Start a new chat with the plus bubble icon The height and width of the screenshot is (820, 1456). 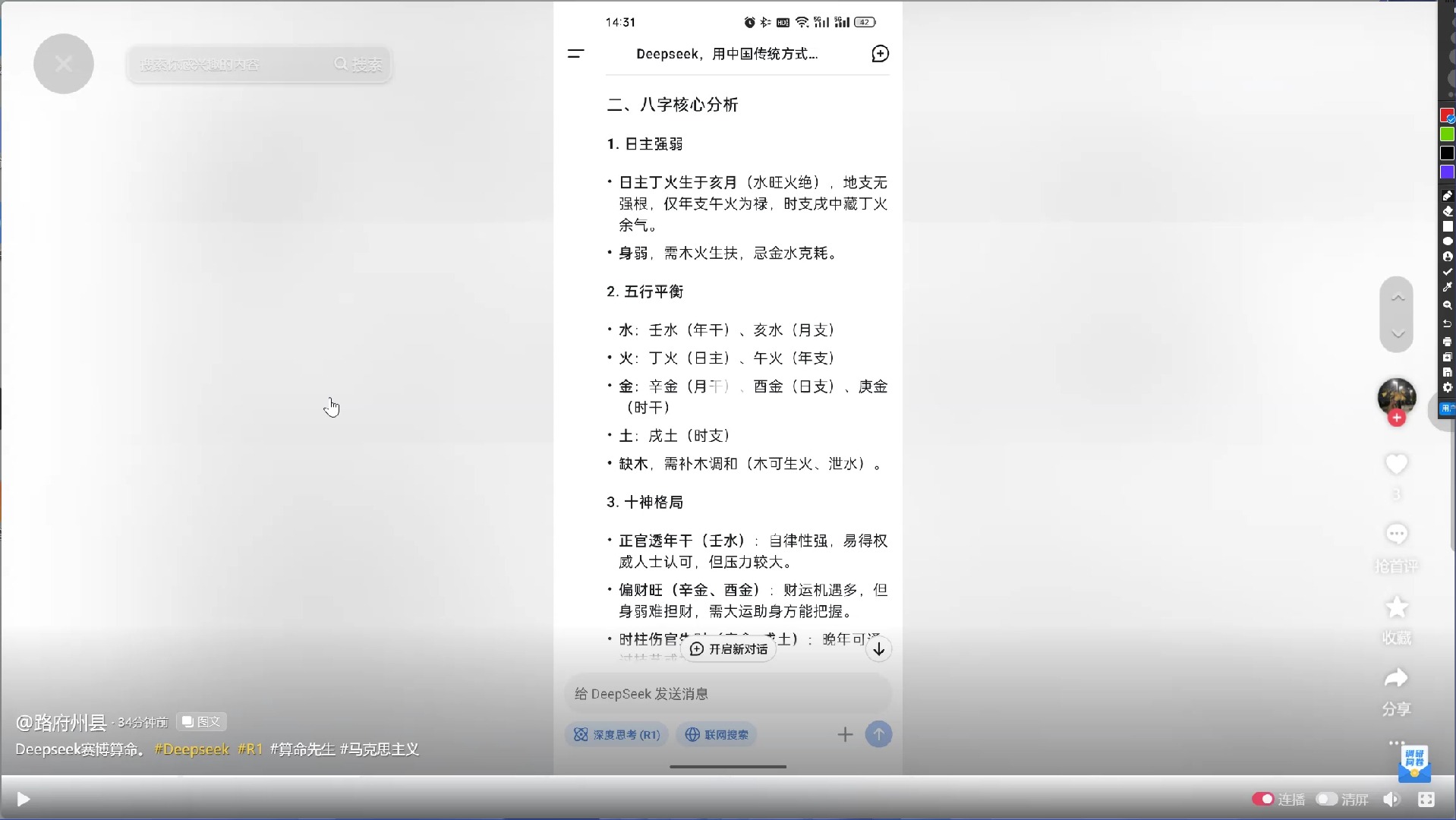pos(880,54)
